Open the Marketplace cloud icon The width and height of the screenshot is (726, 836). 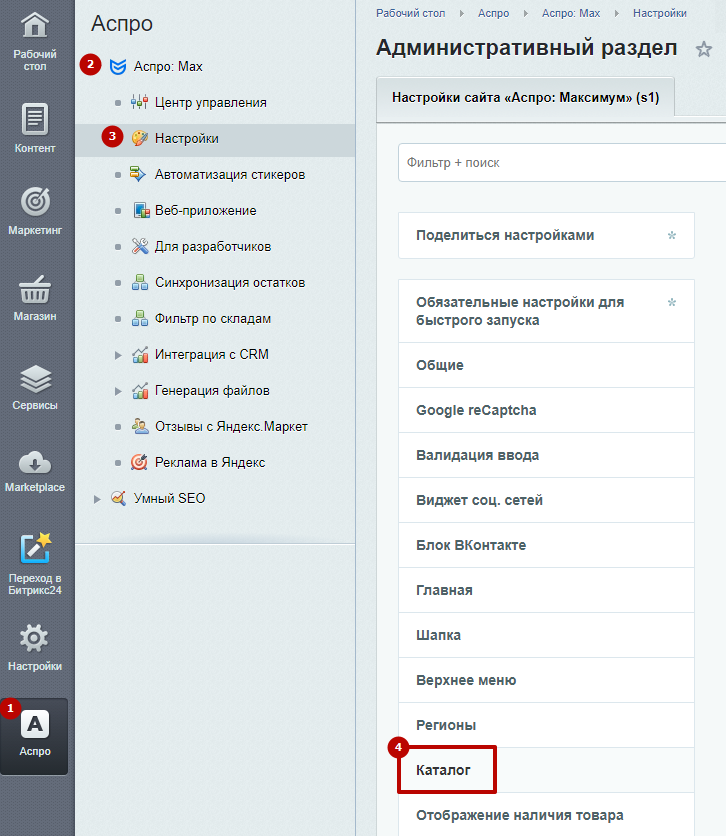35,462
